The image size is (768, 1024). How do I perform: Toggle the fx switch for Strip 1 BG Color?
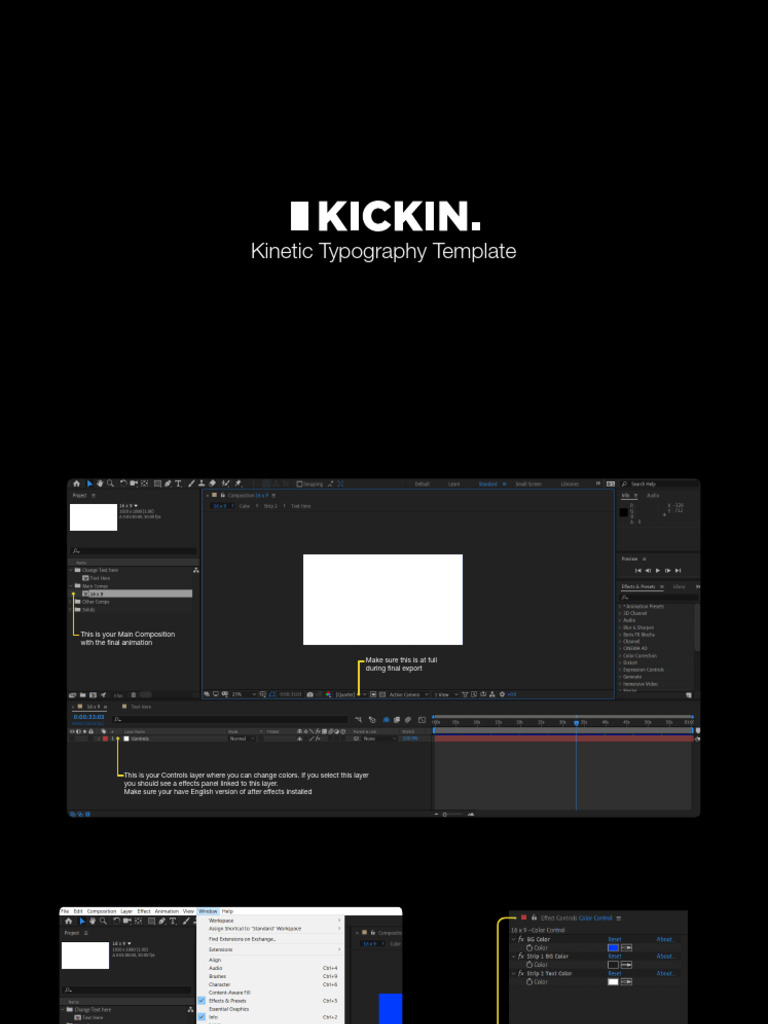coord(521,956)
